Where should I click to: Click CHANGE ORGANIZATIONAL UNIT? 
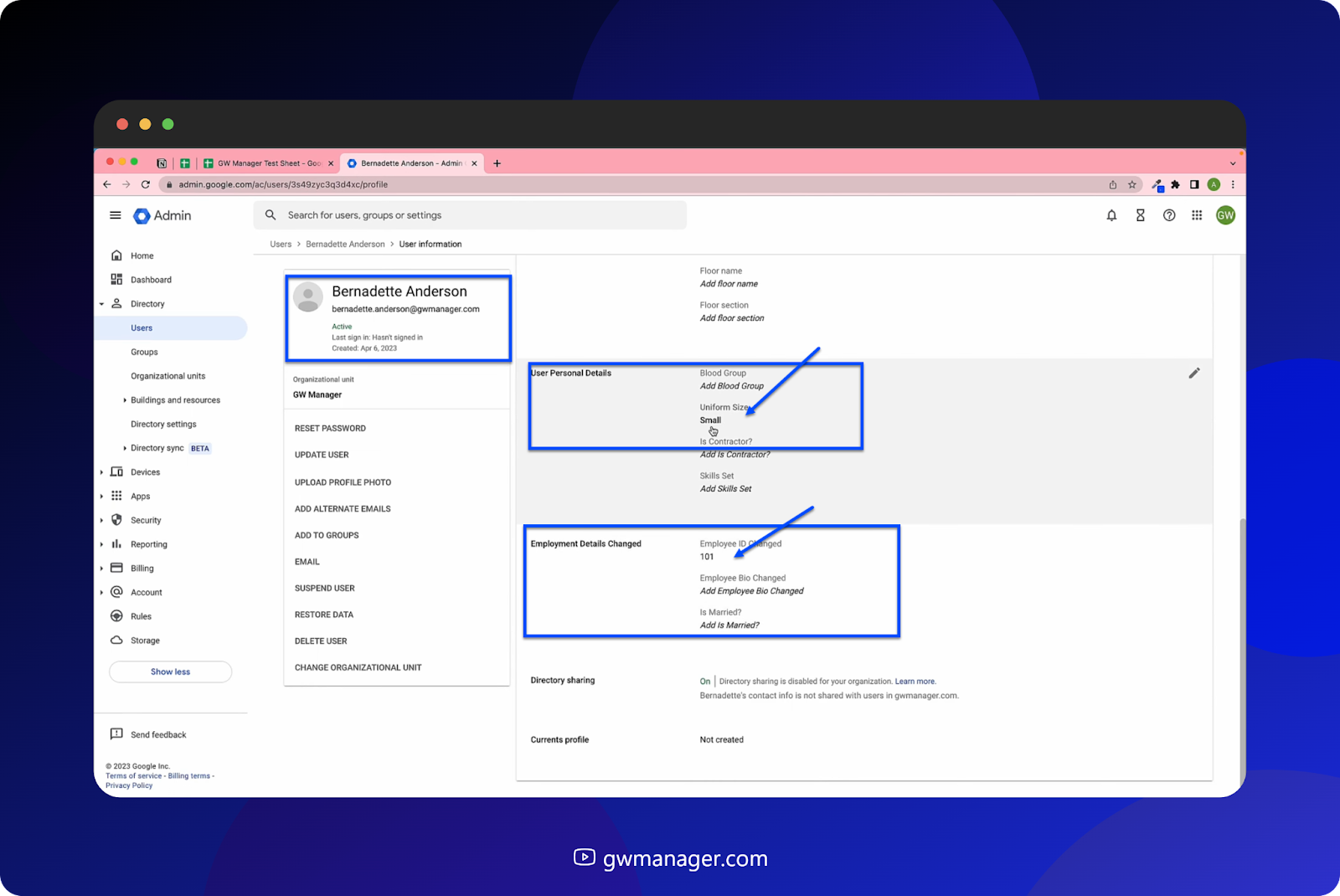coord(358,668)
